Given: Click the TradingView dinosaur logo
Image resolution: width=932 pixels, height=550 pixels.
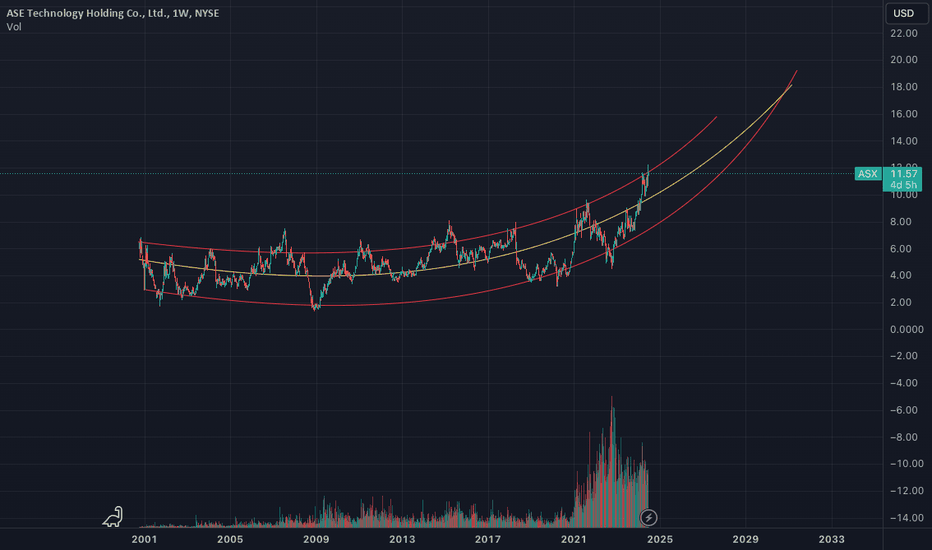Looking at the screenshot, I should point(112,517).
